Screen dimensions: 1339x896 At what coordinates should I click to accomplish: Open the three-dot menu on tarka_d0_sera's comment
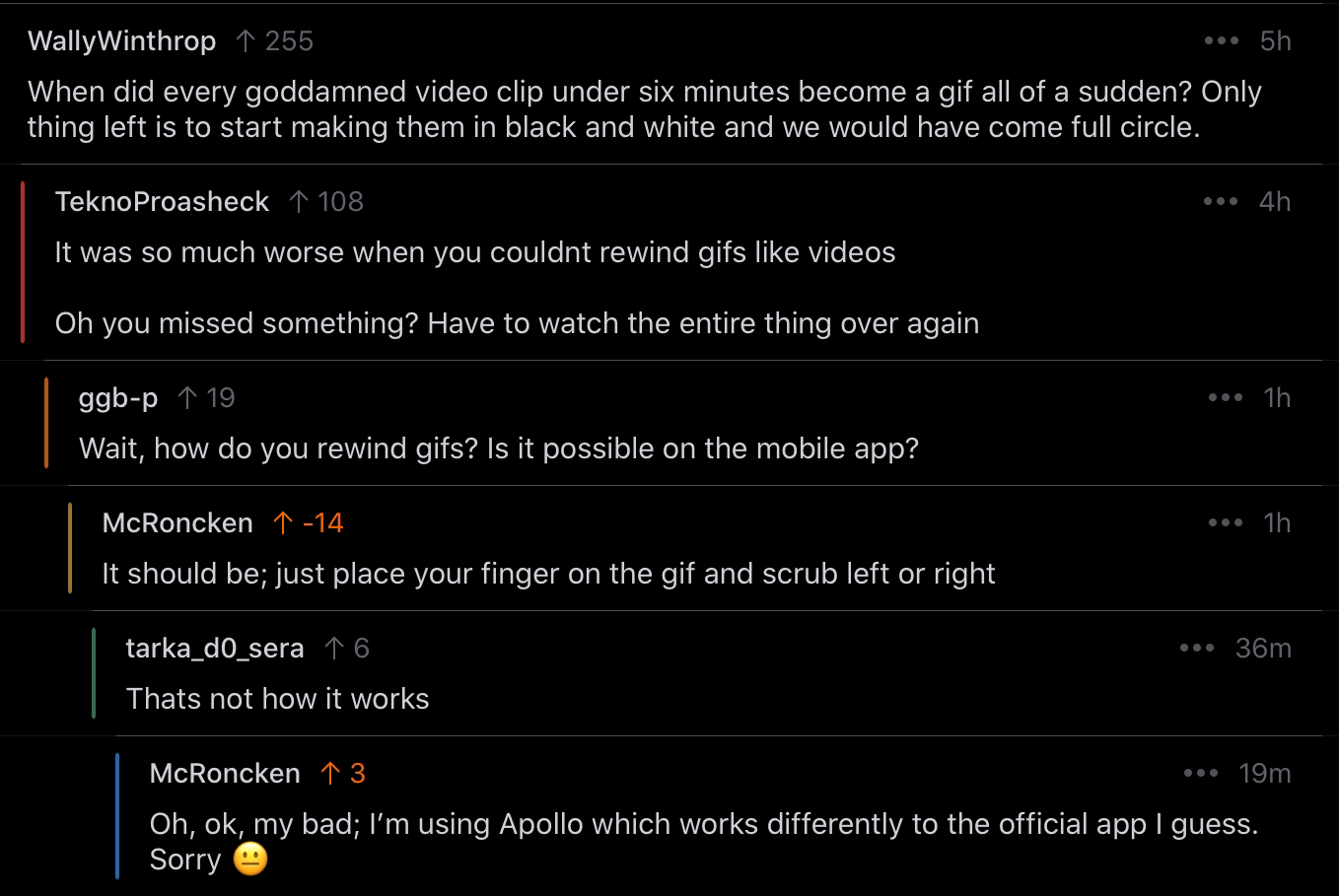click(x=1196, y=649)
